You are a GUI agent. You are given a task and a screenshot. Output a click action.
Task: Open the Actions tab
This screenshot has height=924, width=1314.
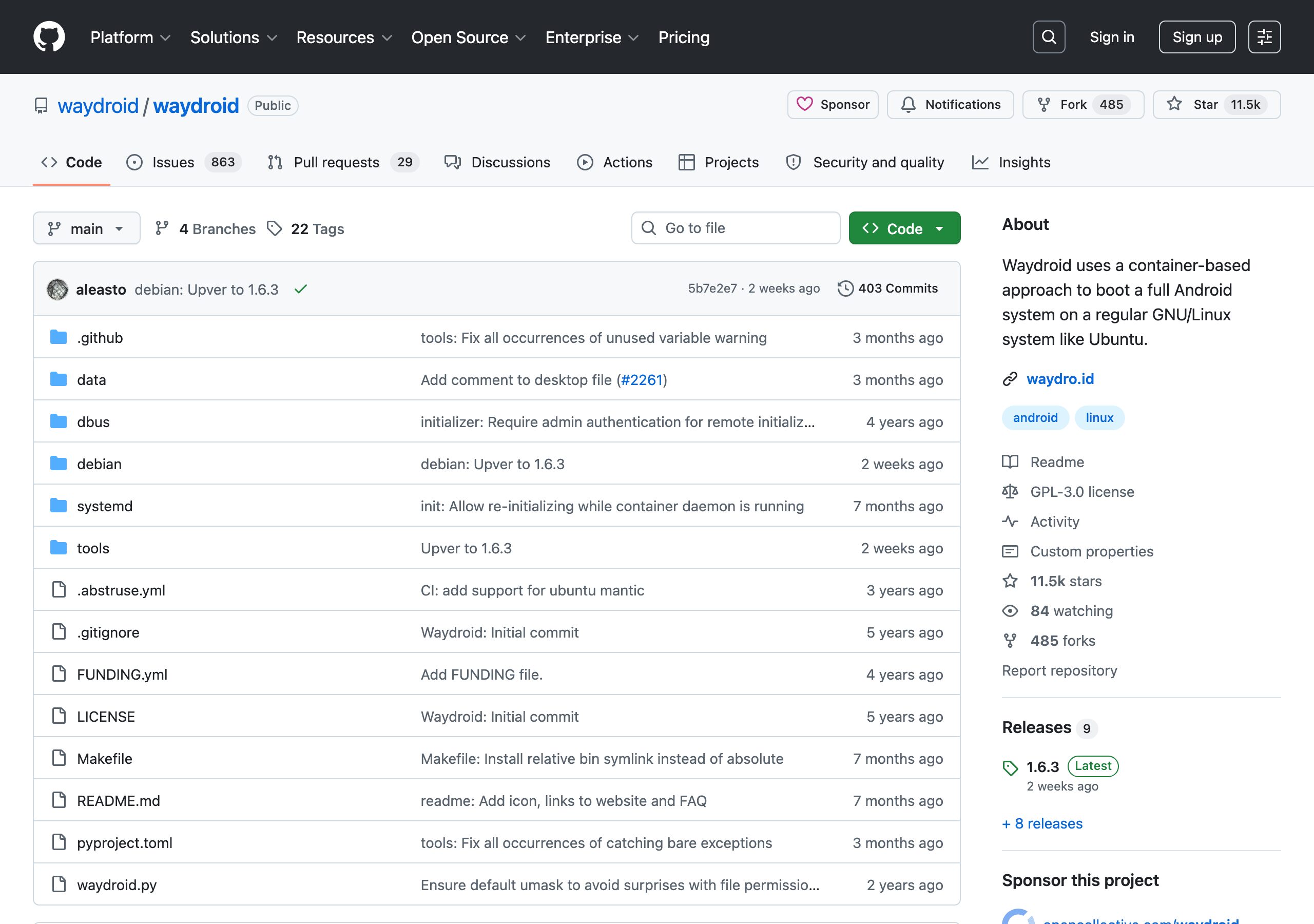point(614,163)
